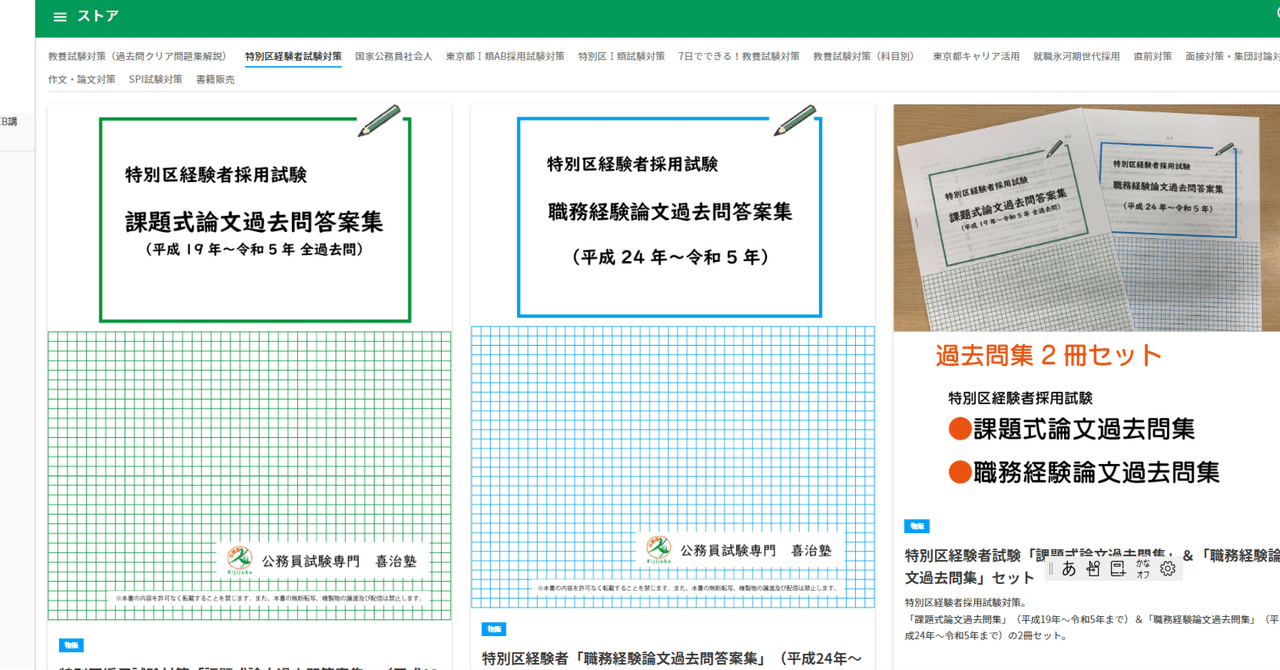Toggle the あ IME input mode
This screenshot has width=1280, height=670.
click(x=1068, y=568)
